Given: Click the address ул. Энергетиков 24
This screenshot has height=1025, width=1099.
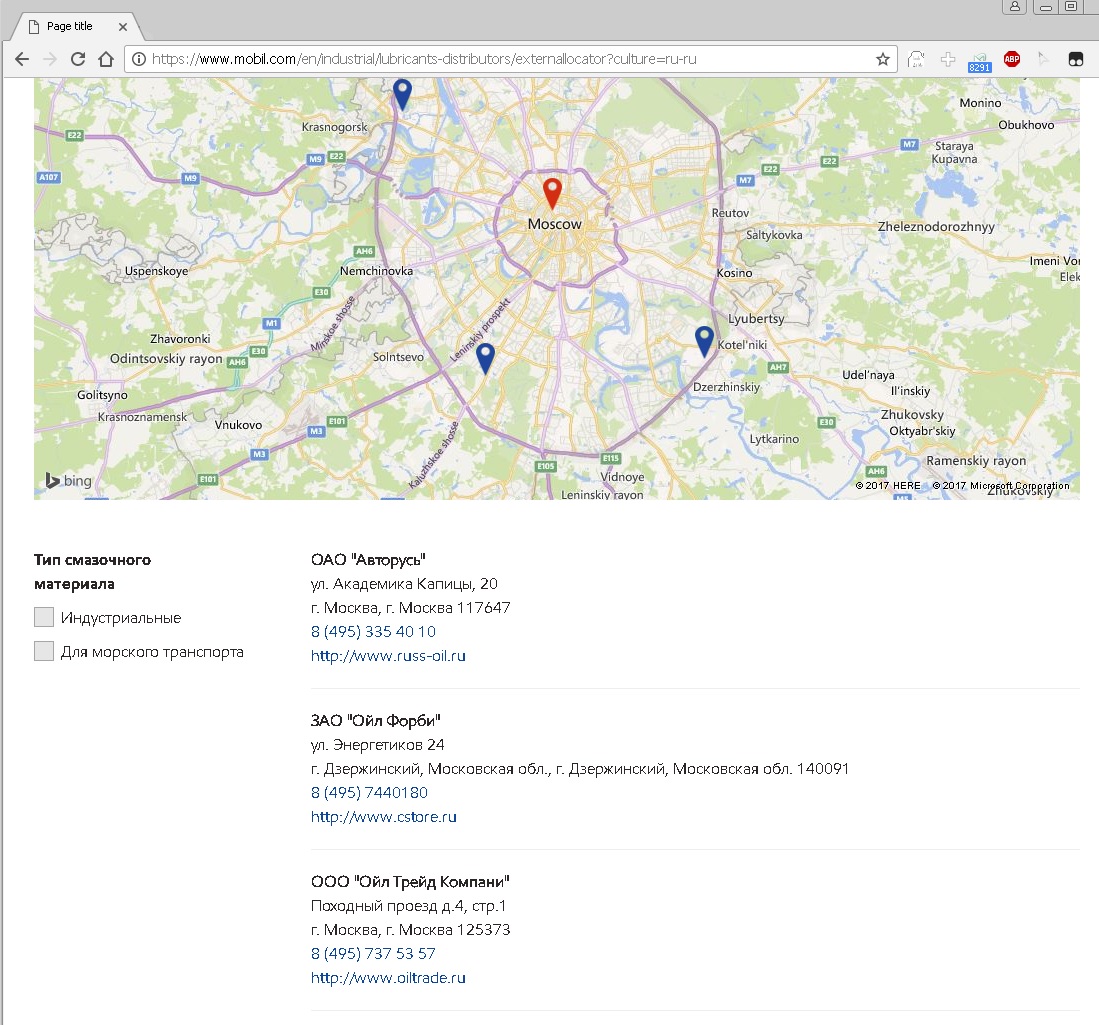Looking at the screenshot, I should 378,745.
